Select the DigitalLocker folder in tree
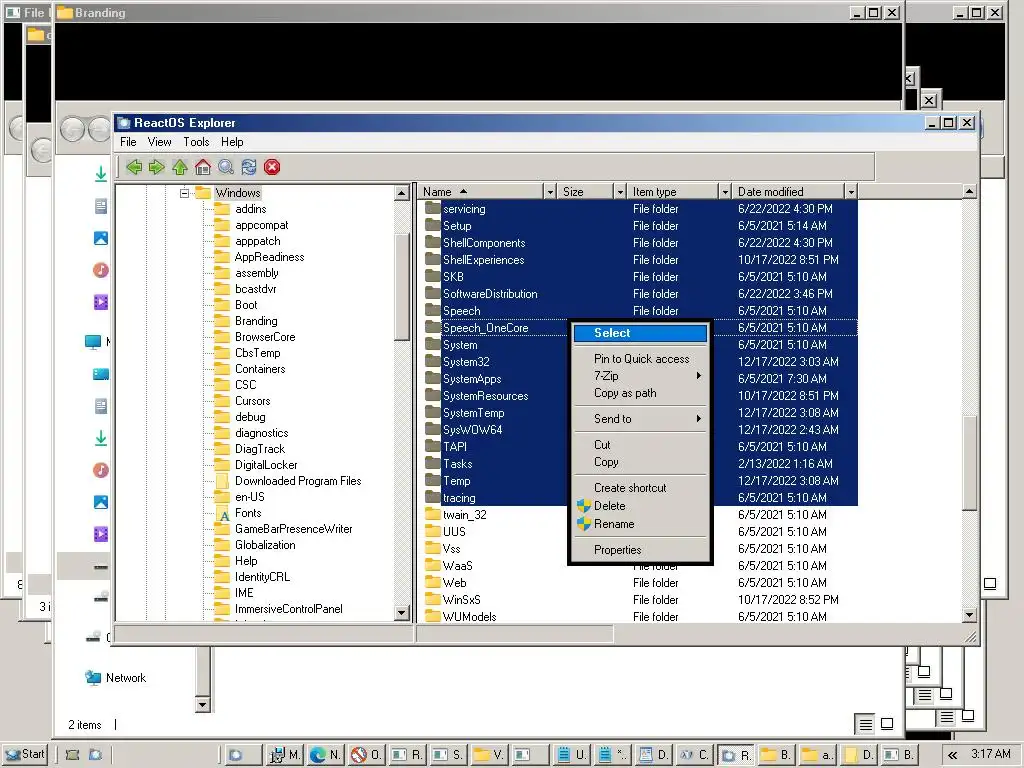This screenshot has height=768, width=1024. pyautogui.click(x=266, y=465)
